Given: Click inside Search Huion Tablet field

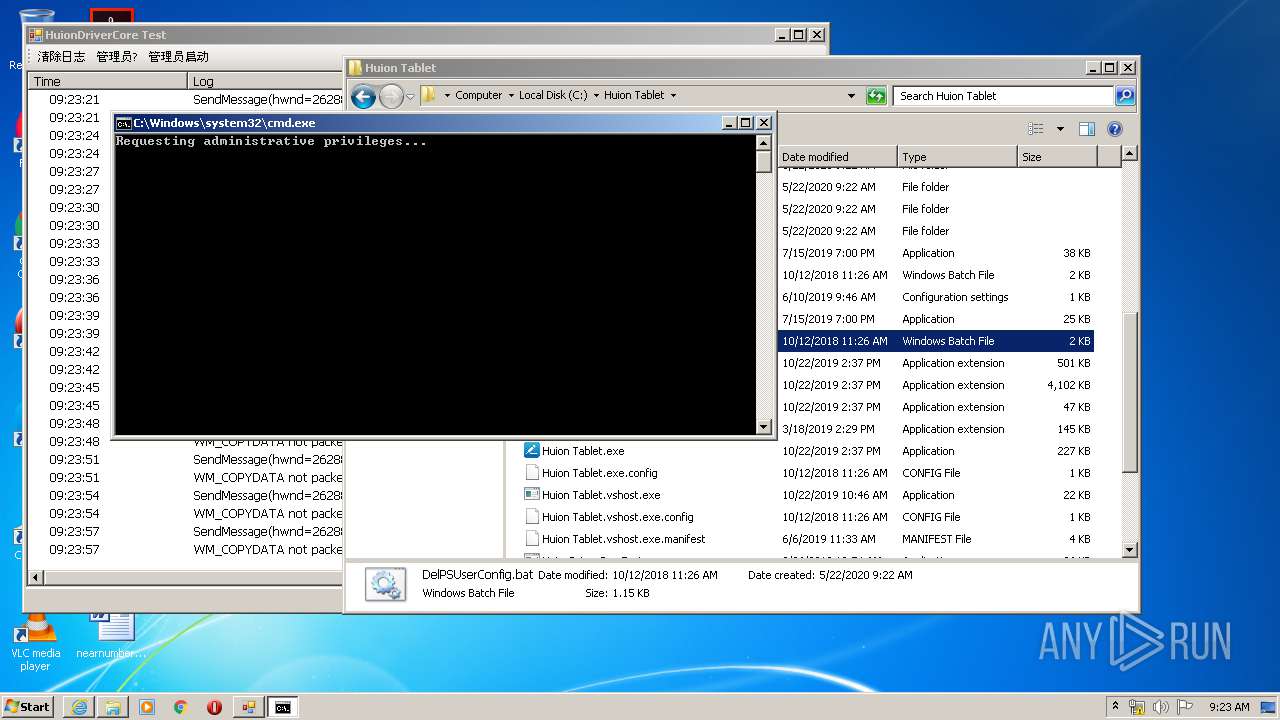Looking at the screenshot, I should [1003, 96].
